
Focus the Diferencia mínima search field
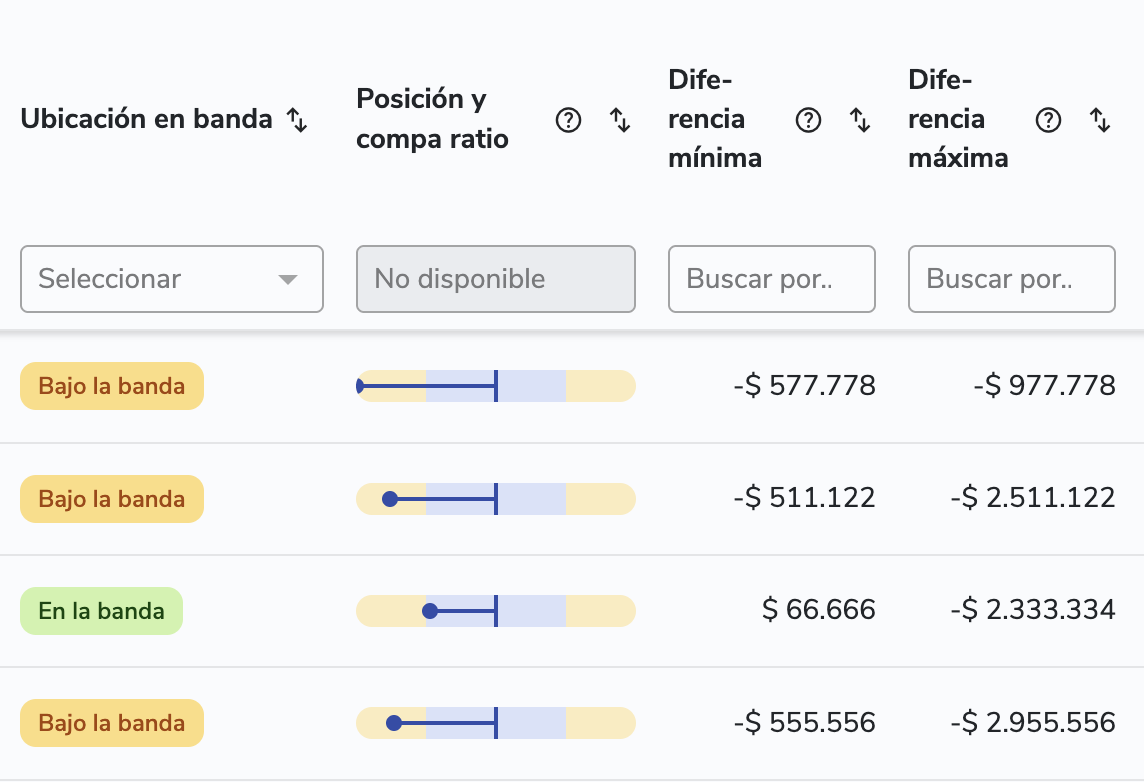tap(771, 279)
